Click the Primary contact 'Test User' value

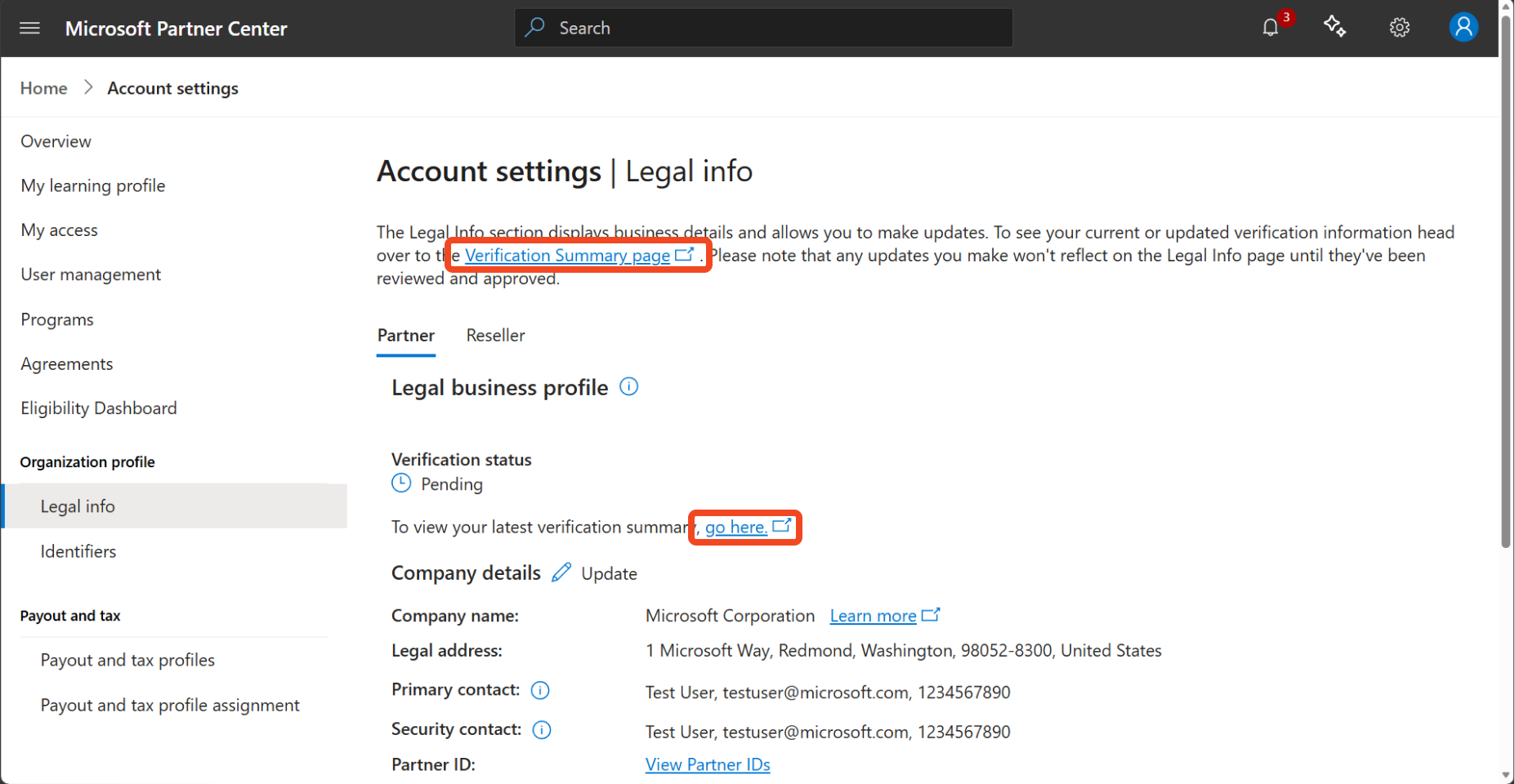pyautogui.click(x=828, y=693)
